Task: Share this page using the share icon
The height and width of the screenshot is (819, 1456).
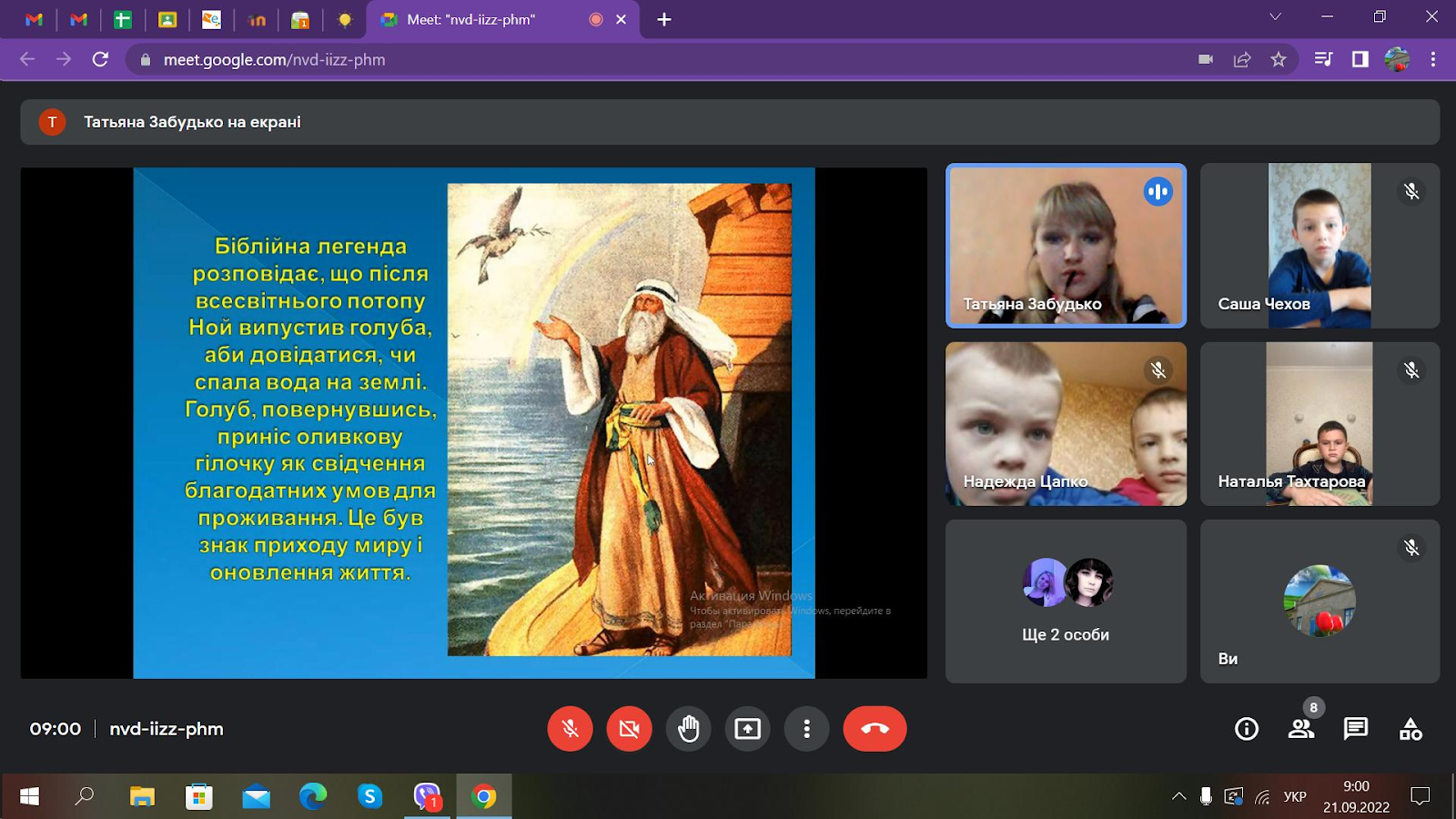Action: click(1242, 59)
